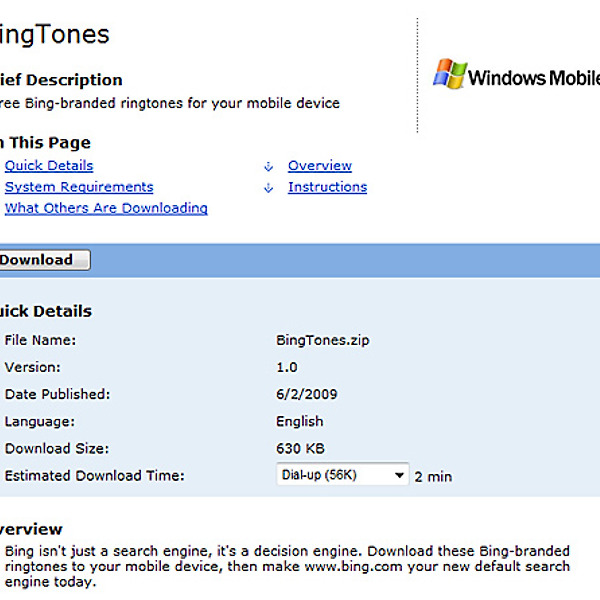Viewport: 600px width, 600px height.
Task: Click the 2 min estimated time text
Action: pyautogui.click(x=433, y=476)
